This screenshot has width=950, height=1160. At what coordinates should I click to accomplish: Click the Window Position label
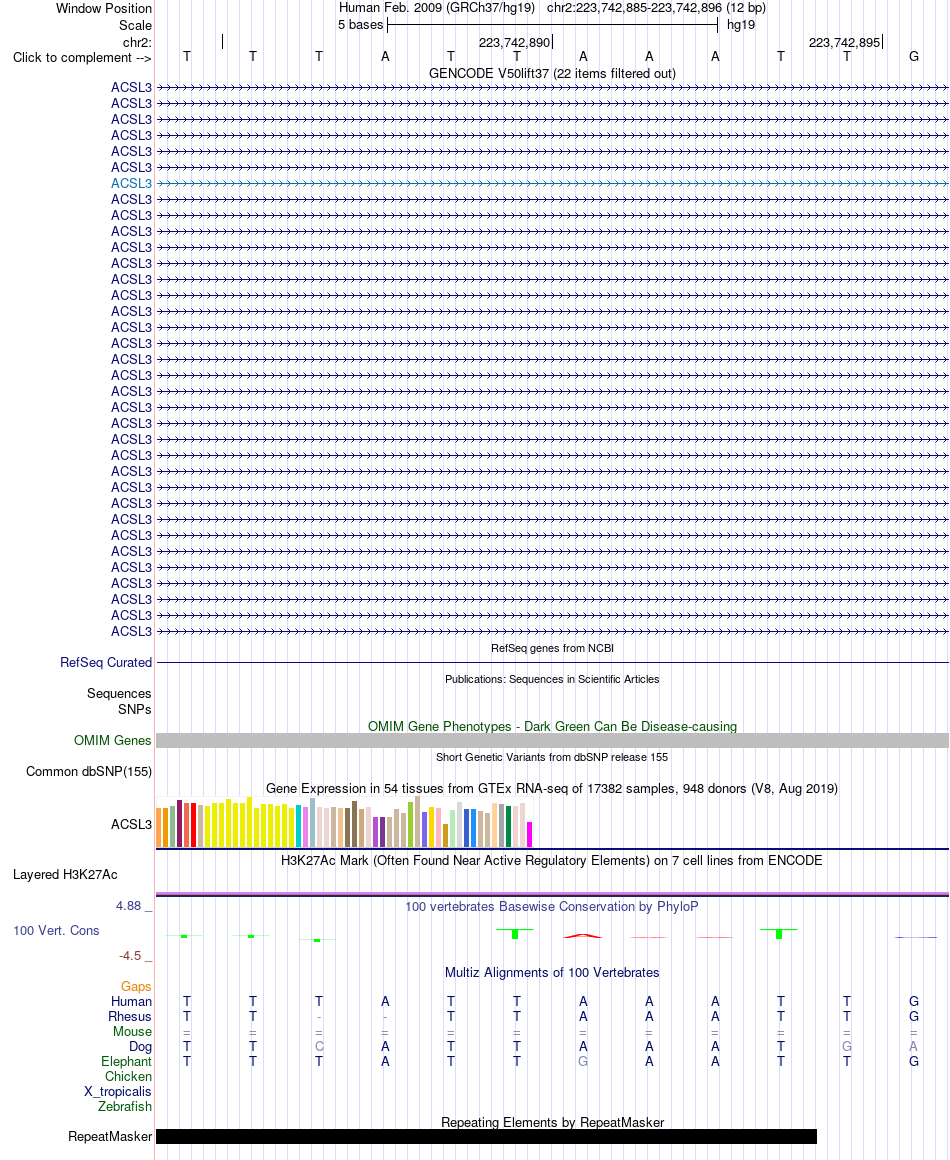coord(104,8)
